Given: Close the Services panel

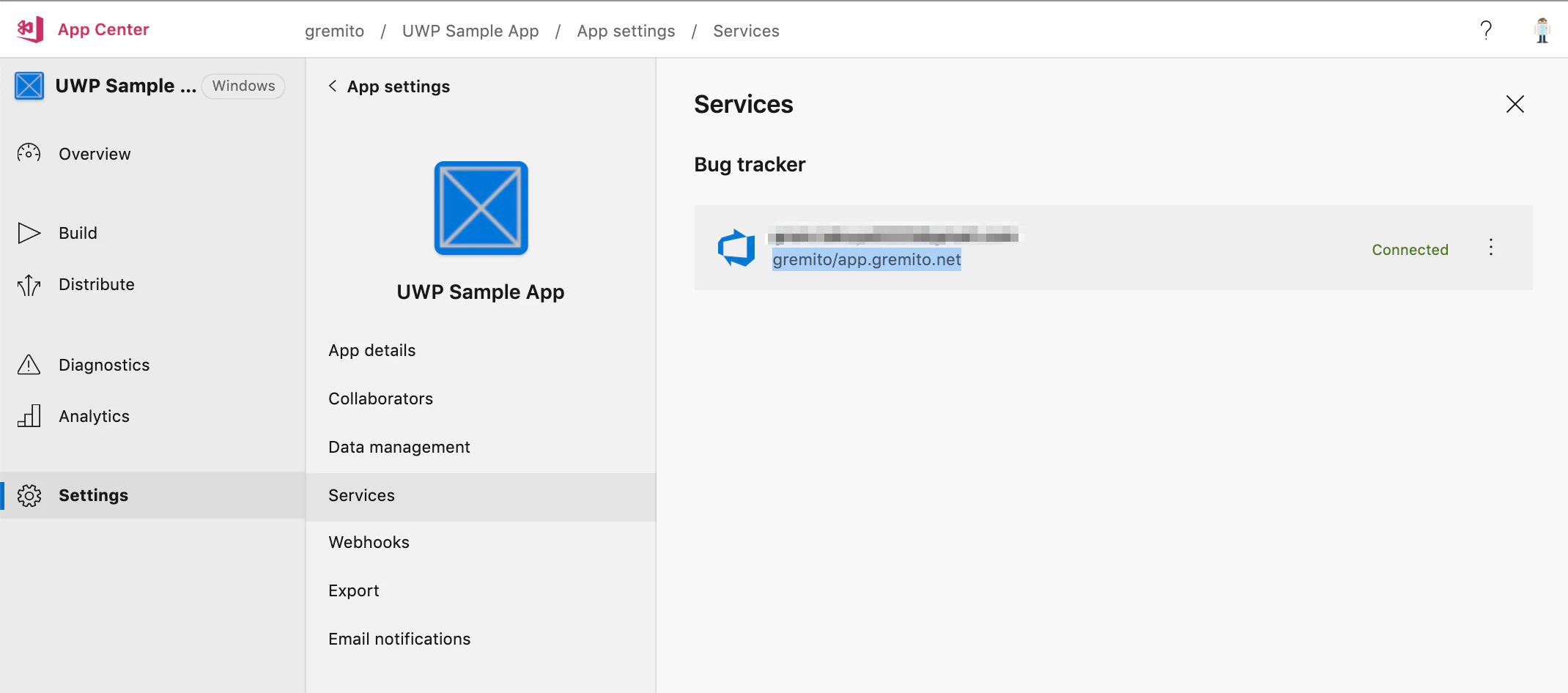Looking at the screenshot, I should [1515, 104].
